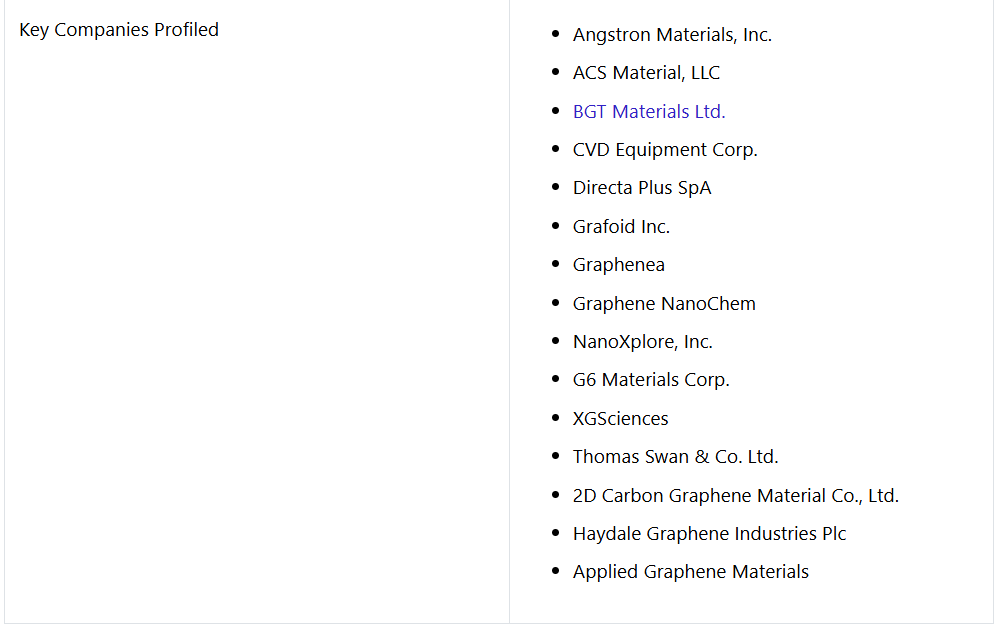Click the Key Companies Profiled heading

[x=119, y=30]
